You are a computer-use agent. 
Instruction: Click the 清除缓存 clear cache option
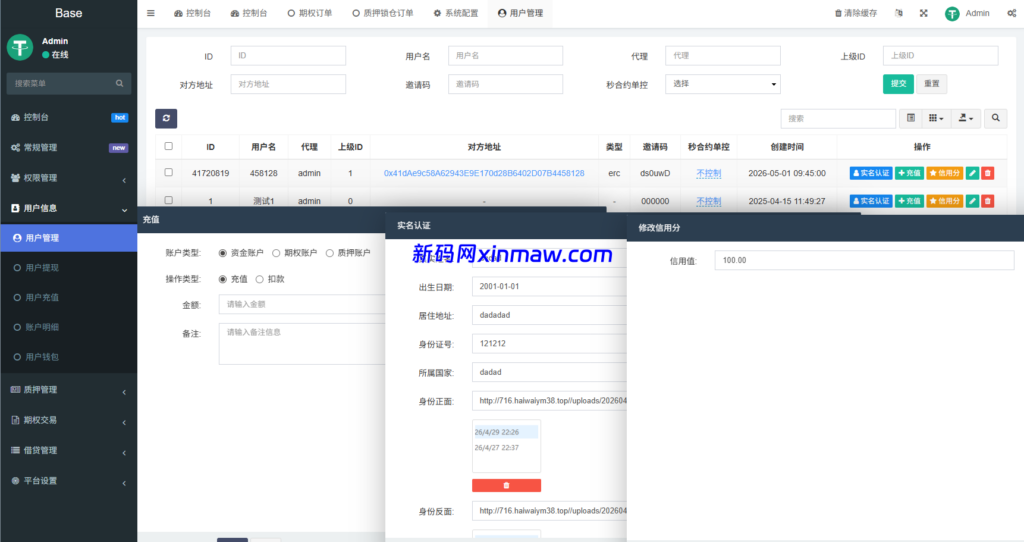[856, 13]
